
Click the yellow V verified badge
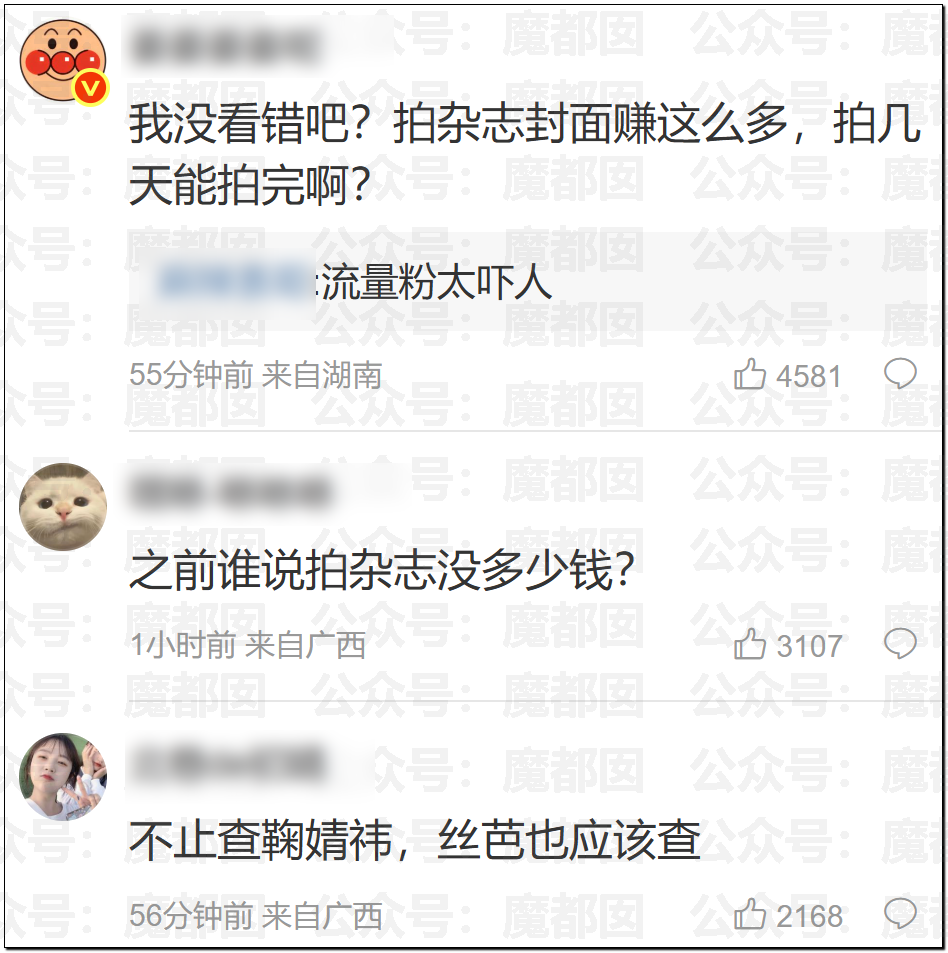click(x=91, y=89)
